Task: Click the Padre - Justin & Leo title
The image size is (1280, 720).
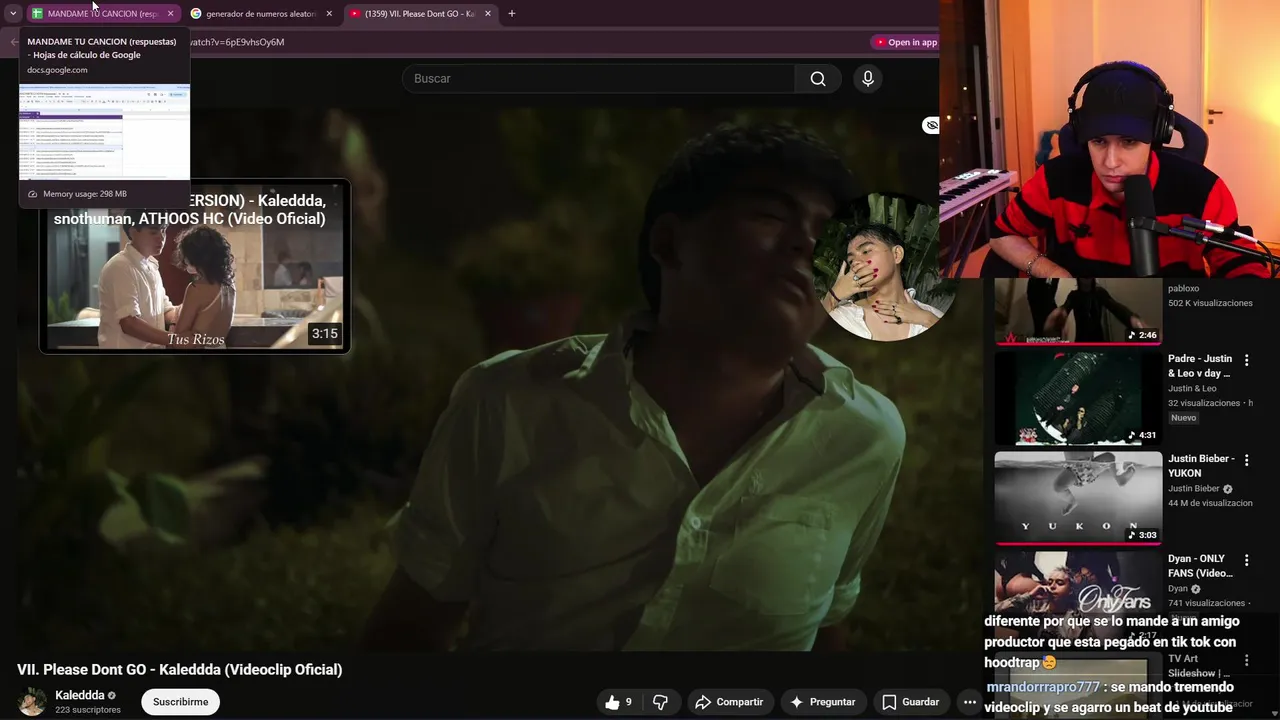Action: click(1200, 366)
